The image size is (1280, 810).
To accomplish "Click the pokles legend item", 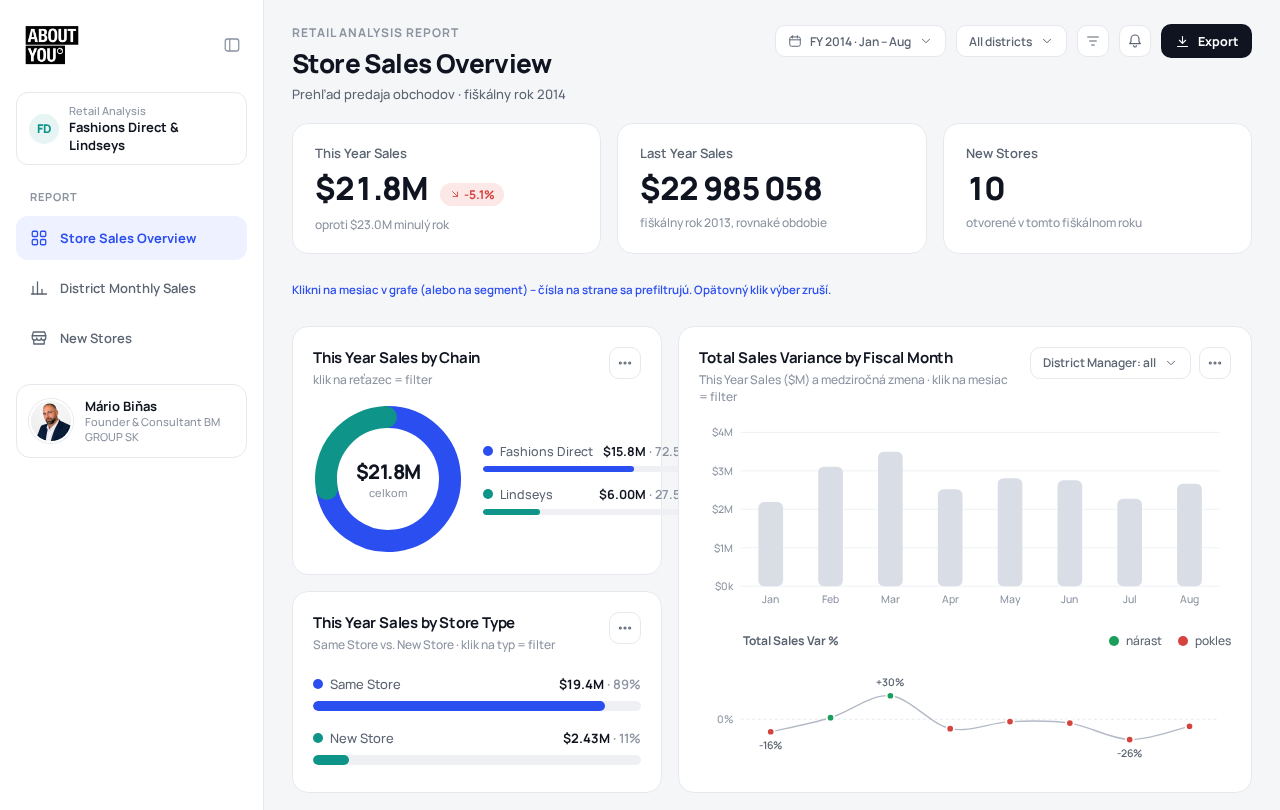I will pyautogui.click(x=1204, y=641).
